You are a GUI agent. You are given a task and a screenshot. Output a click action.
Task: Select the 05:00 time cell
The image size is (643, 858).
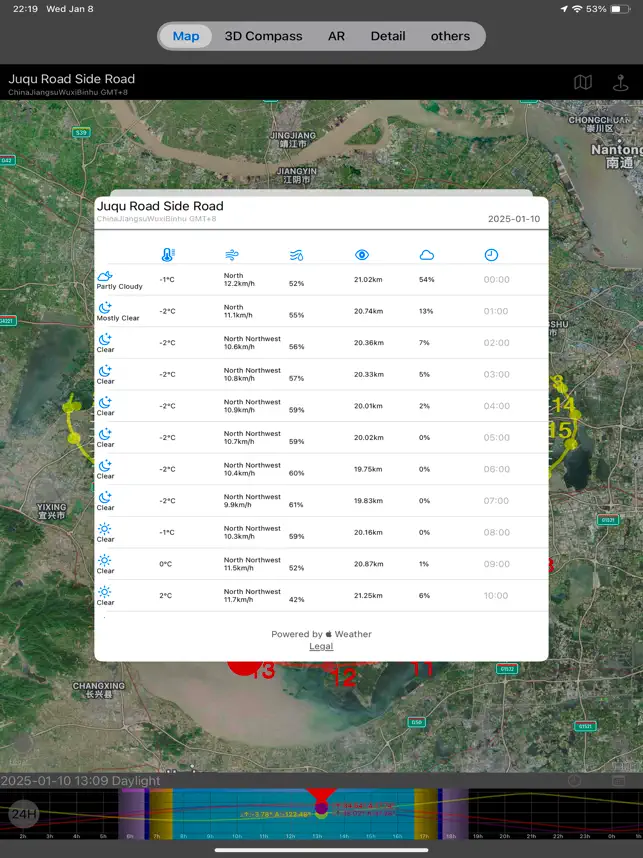496,438
